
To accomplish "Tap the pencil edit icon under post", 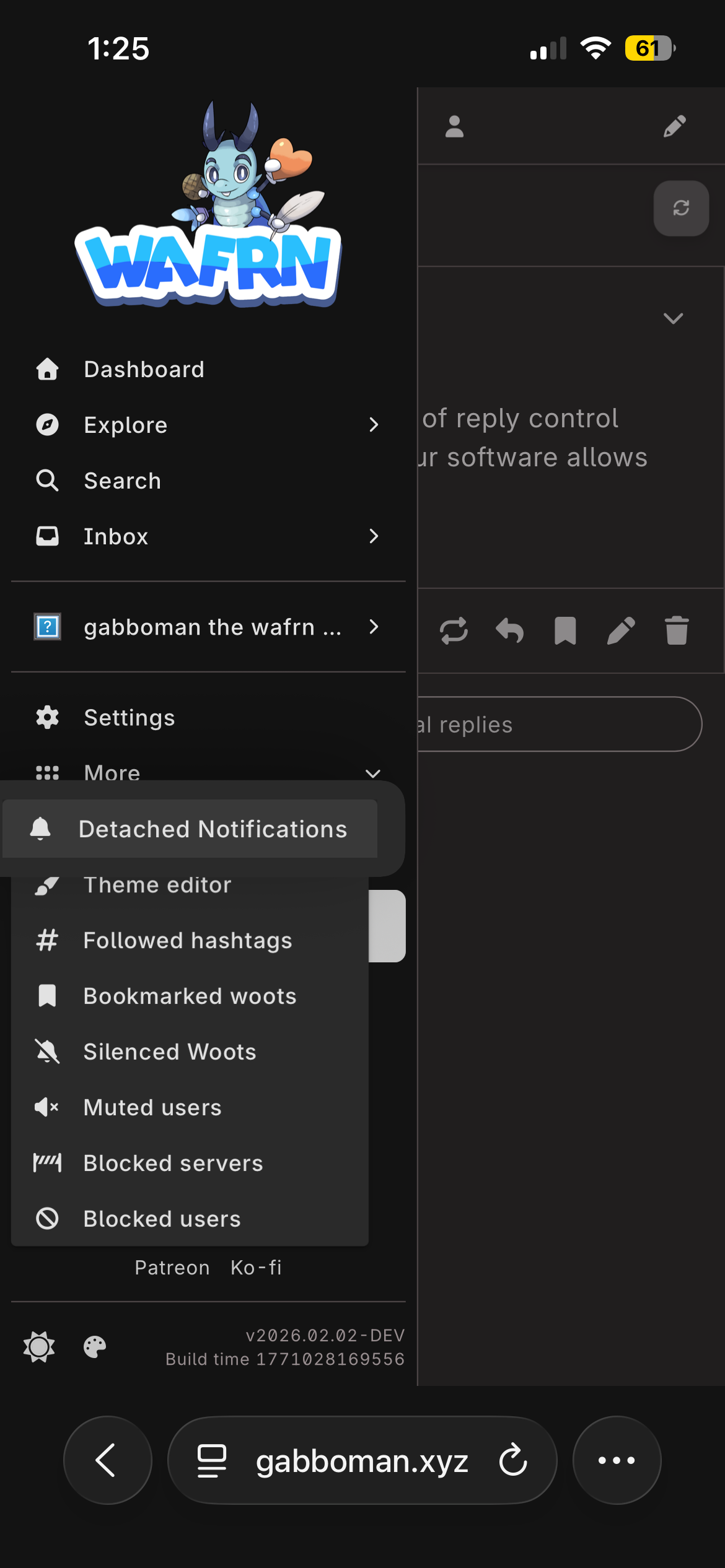I will coord(621,631).
